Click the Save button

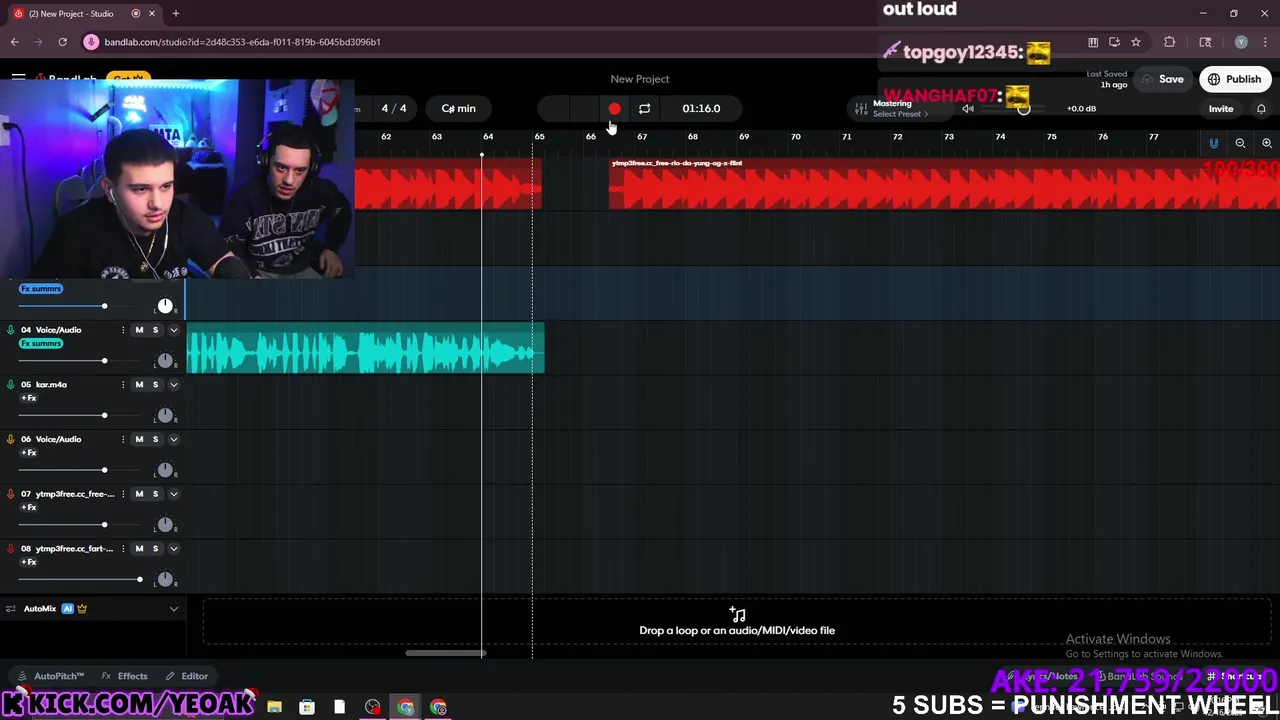(x=1162, y=79)
